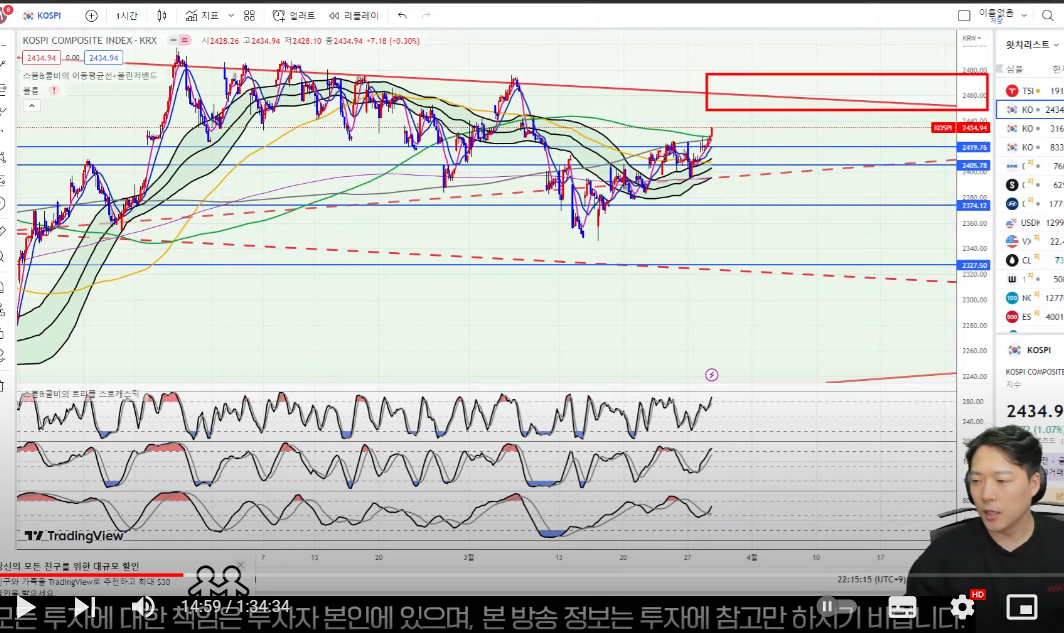Click the purple lightning event marker on chart
The image size is (1064, 633).
point(711,375)
